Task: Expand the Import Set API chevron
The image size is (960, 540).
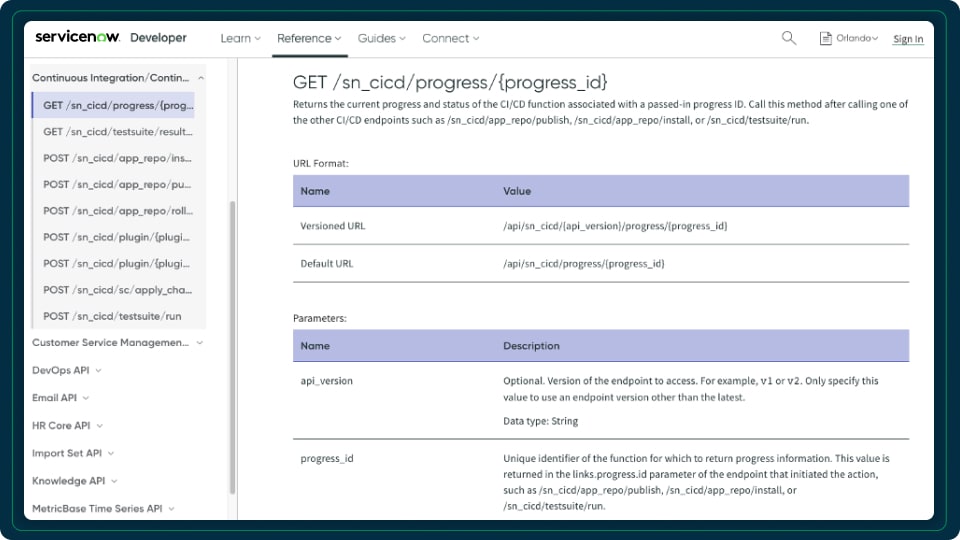Action: (111, 454)
